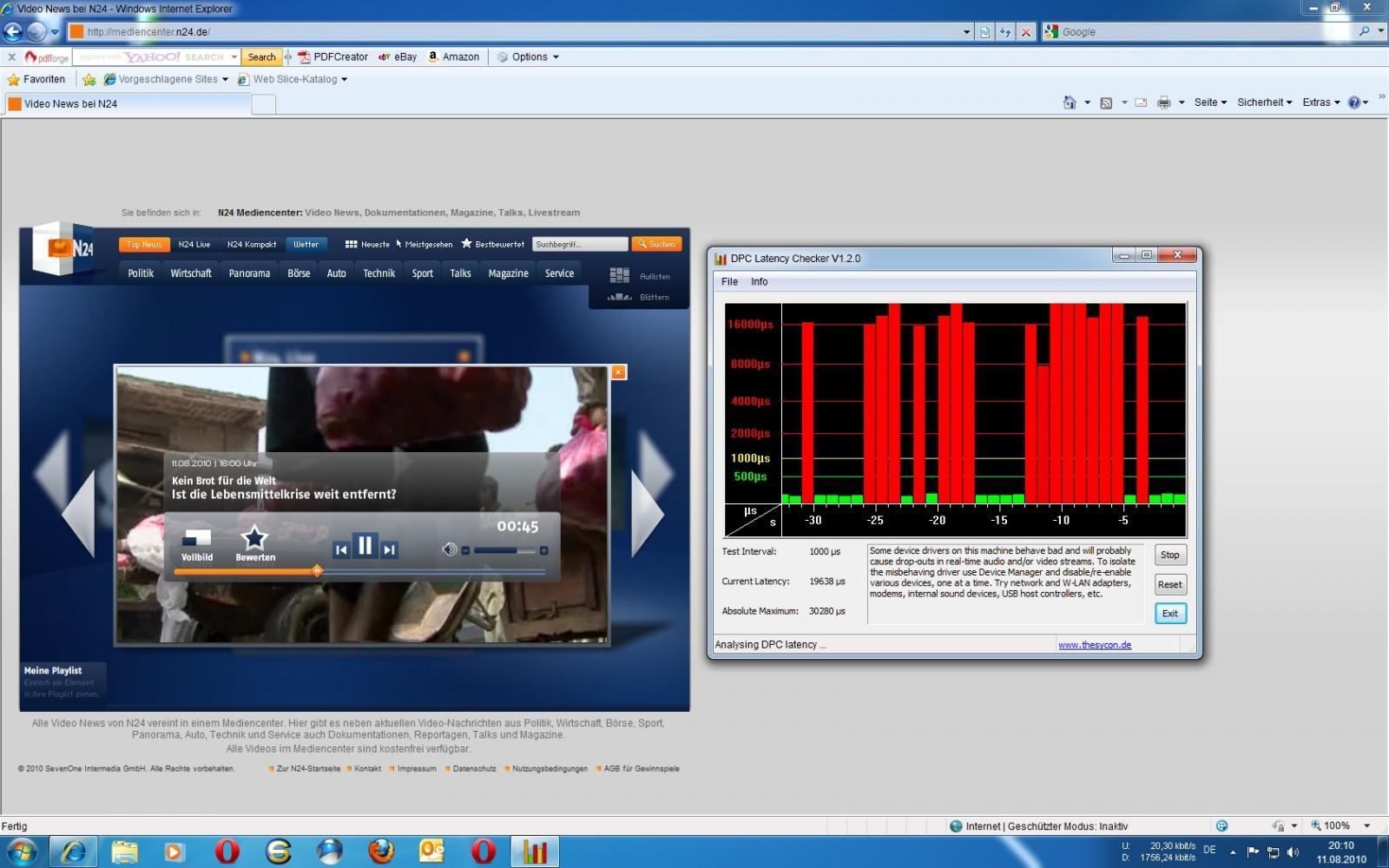The height and width of the screenshot is (868, 1389).
Task: Stop page loading with red X
Action: click(1026, 32)
